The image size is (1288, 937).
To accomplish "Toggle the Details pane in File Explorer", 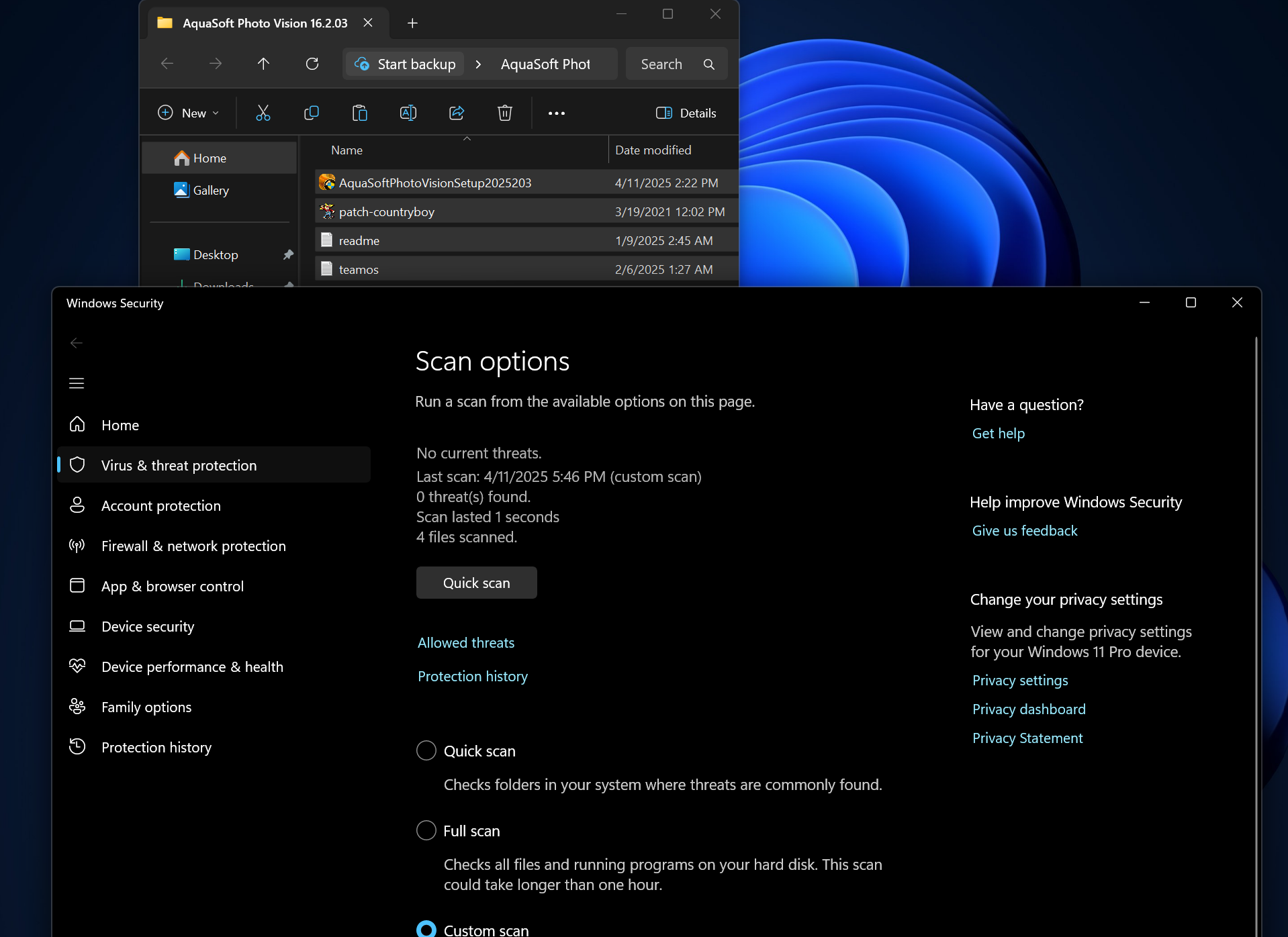I will [686, 113].
